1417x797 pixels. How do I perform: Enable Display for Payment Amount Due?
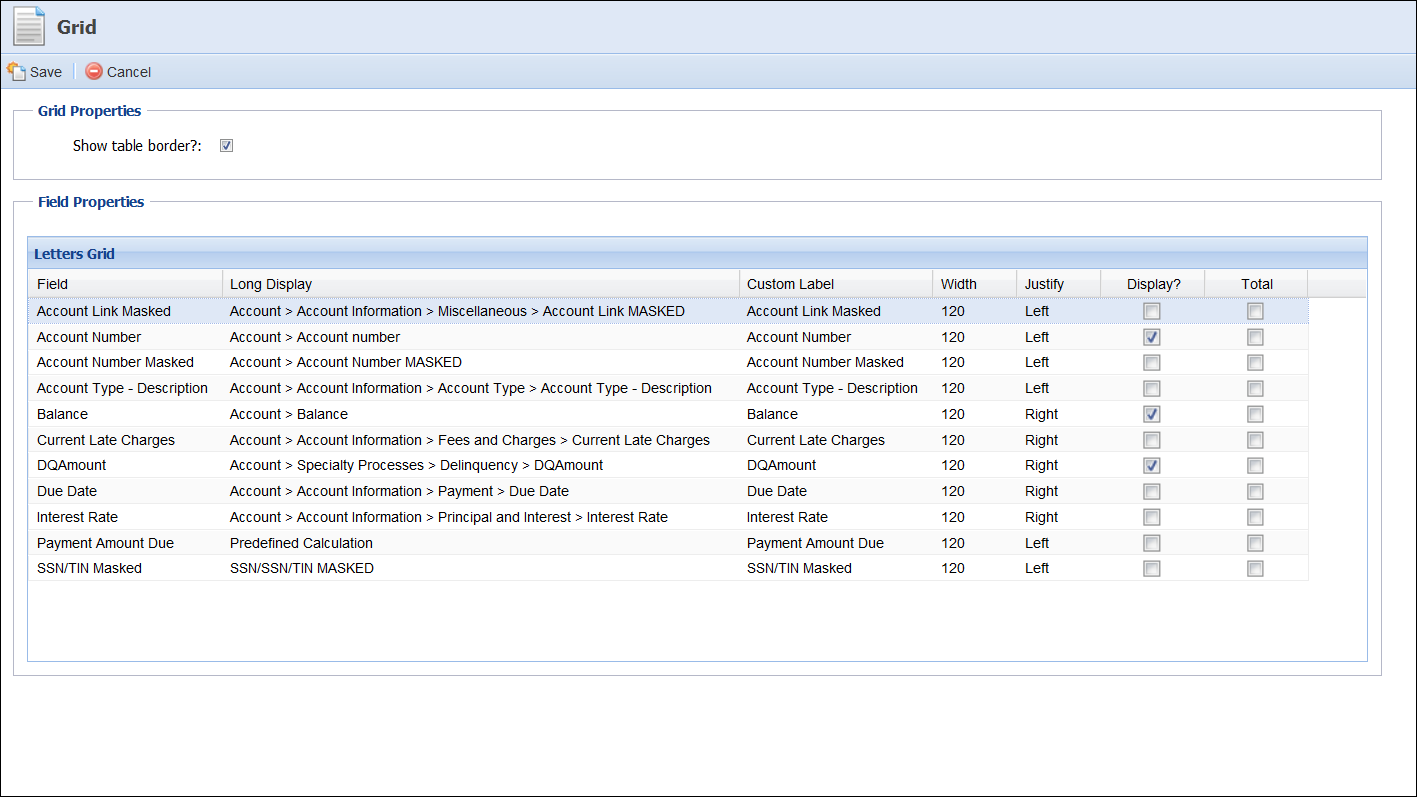coord(1152,543)
